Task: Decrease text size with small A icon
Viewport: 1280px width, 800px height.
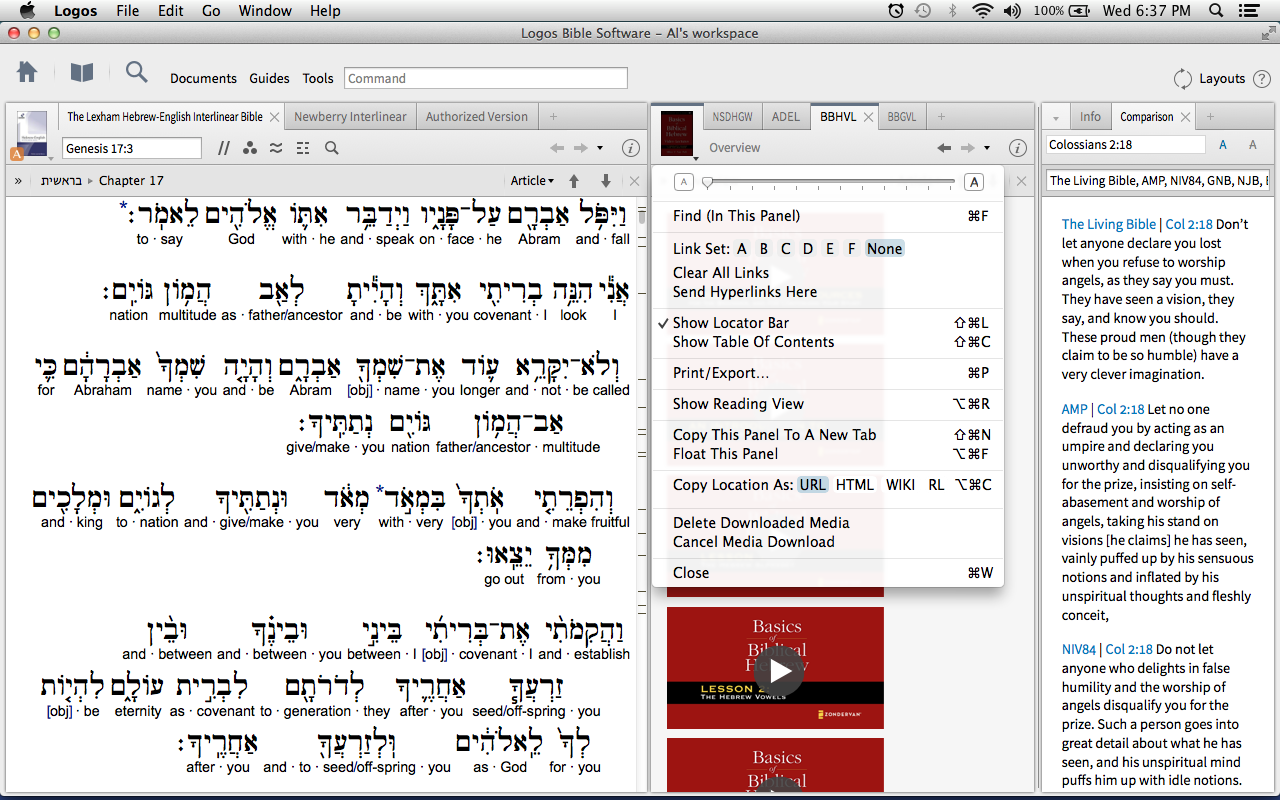Action: click(x=684, y=182)
